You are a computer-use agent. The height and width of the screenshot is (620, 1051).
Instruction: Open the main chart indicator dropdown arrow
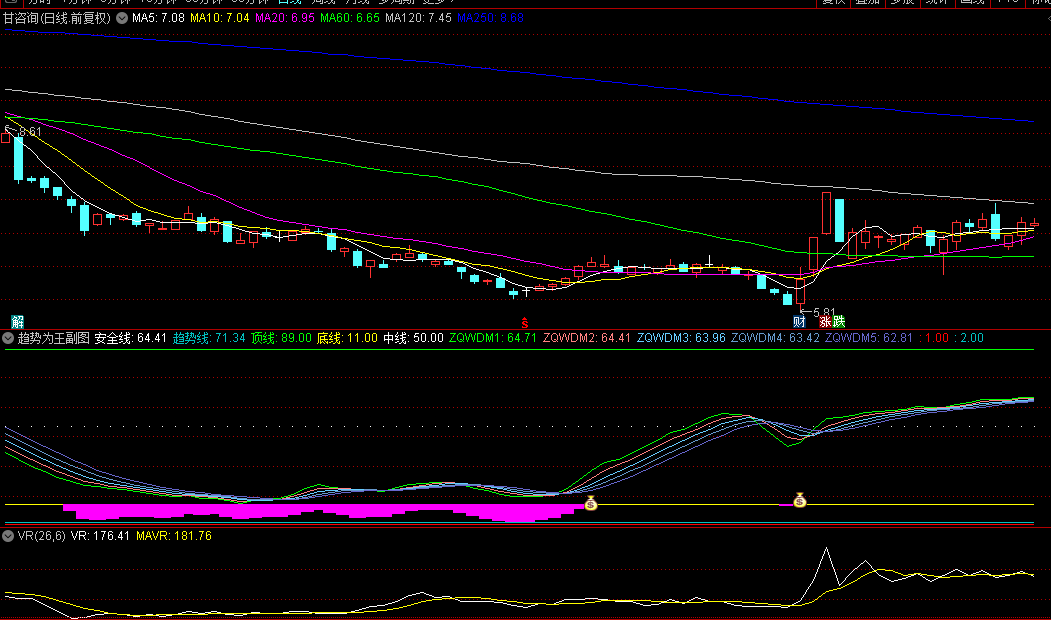122,18
